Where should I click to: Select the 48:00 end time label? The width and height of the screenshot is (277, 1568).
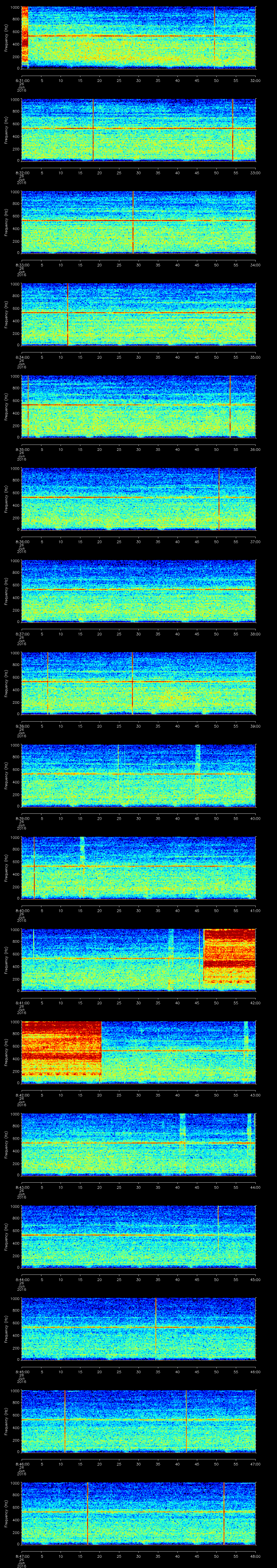[x=256, y=1556]
